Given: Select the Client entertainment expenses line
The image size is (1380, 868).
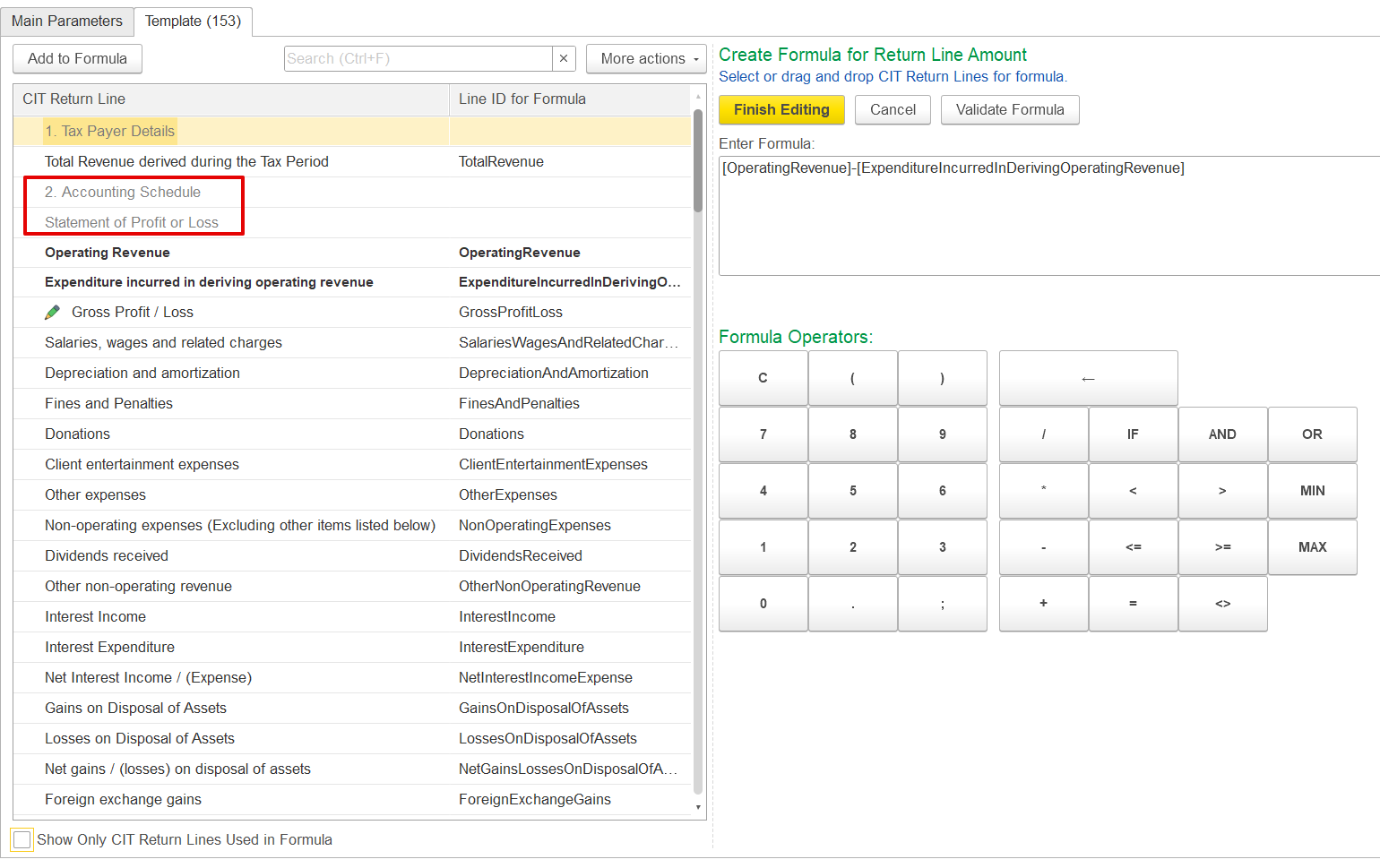Looking at the screenshot, I should tap(352, 465).
